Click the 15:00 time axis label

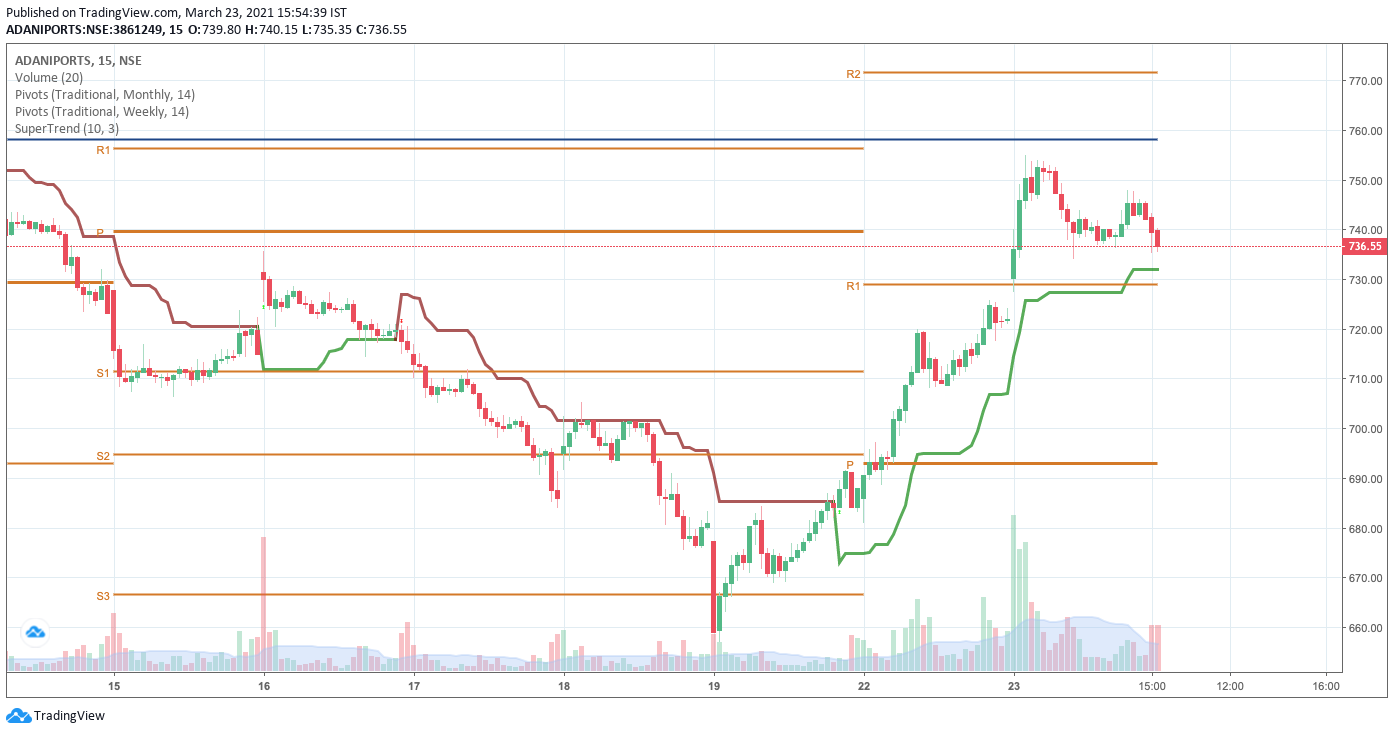(1152, 686)
